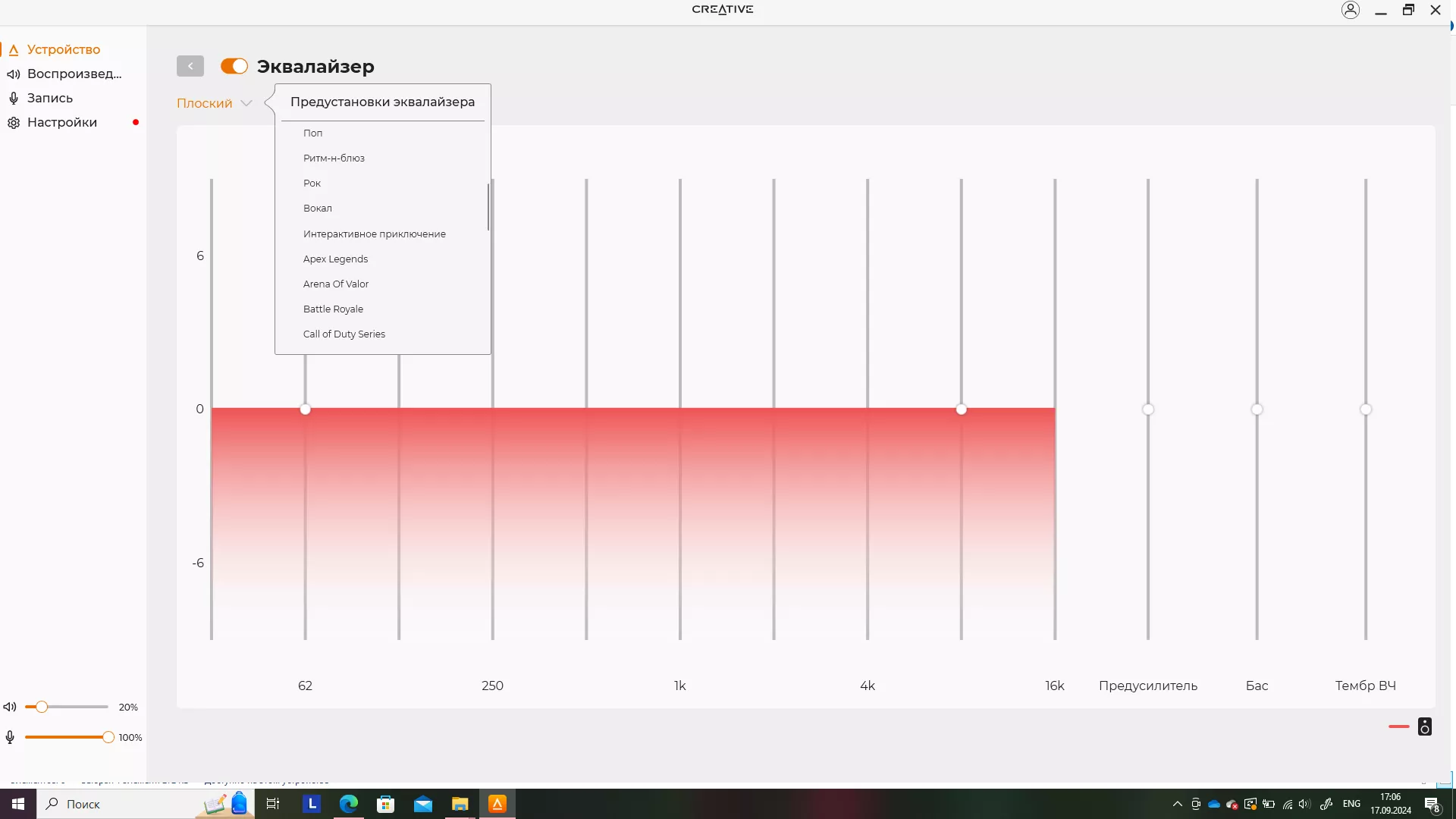
Task: Click the speaker output device icon at bottom right
Action: tap(1425, 726)
